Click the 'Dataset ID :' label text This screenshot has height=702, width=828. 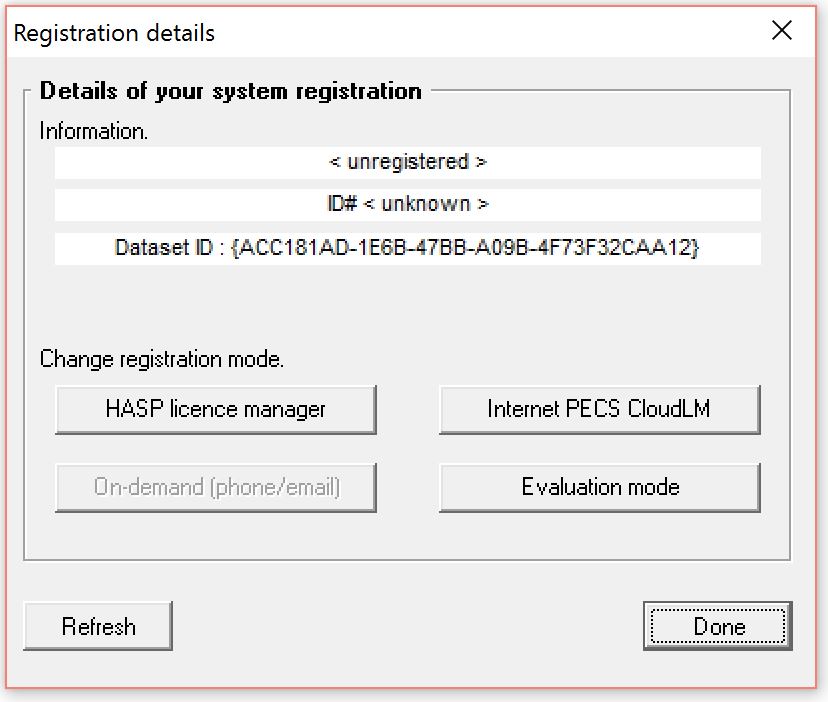170,248
